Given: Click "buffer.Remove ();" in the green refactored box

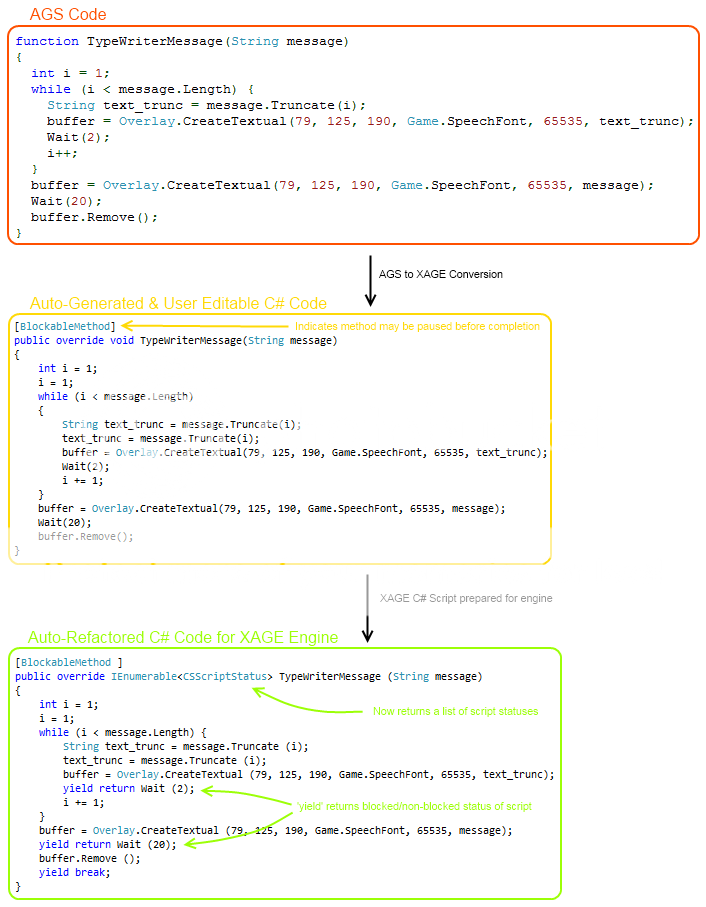Looking at the screenshot, I should point(90,858).
